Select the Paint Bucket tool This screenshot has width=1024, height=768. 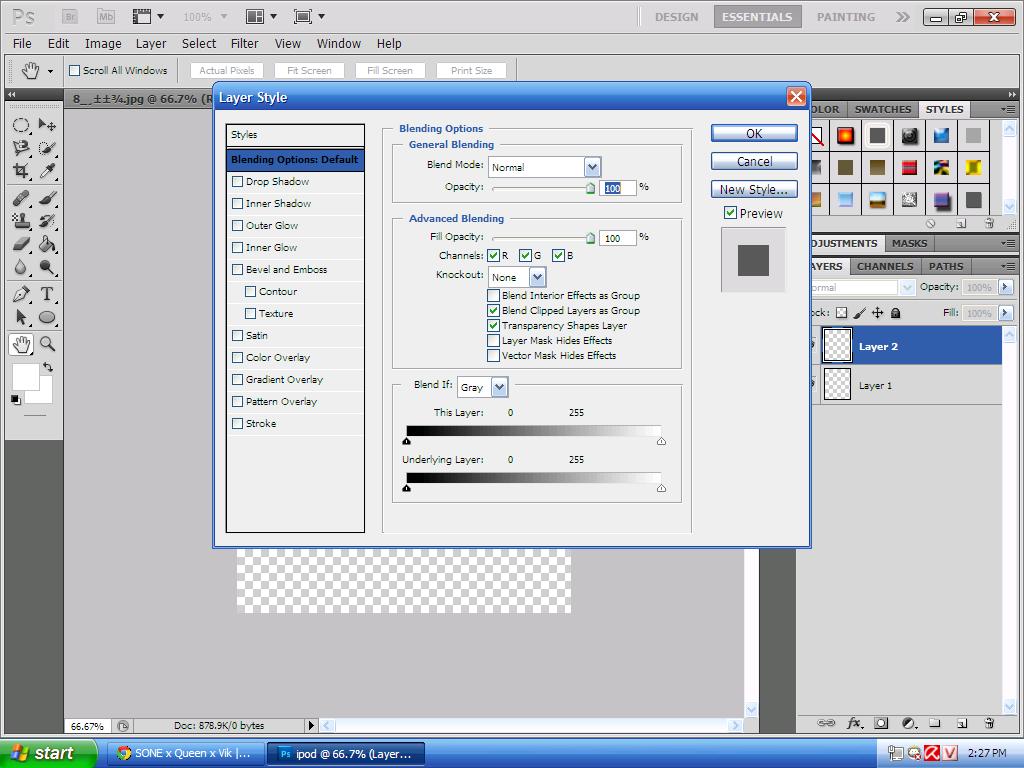(46, 244)
